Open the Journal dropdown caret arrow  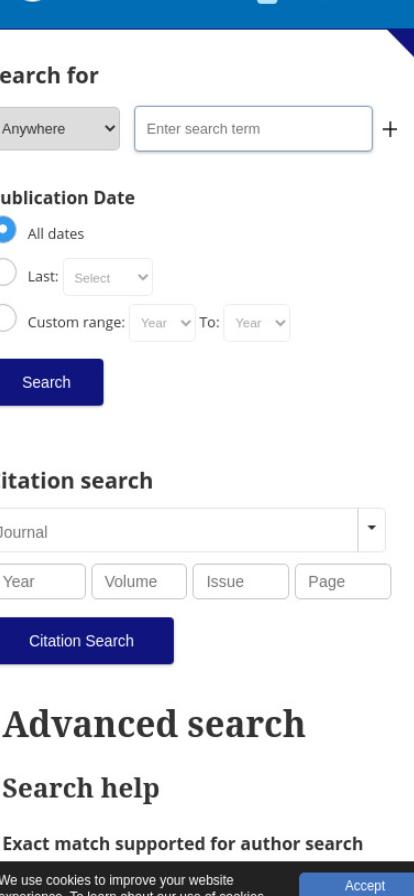(x=372, y=530)
